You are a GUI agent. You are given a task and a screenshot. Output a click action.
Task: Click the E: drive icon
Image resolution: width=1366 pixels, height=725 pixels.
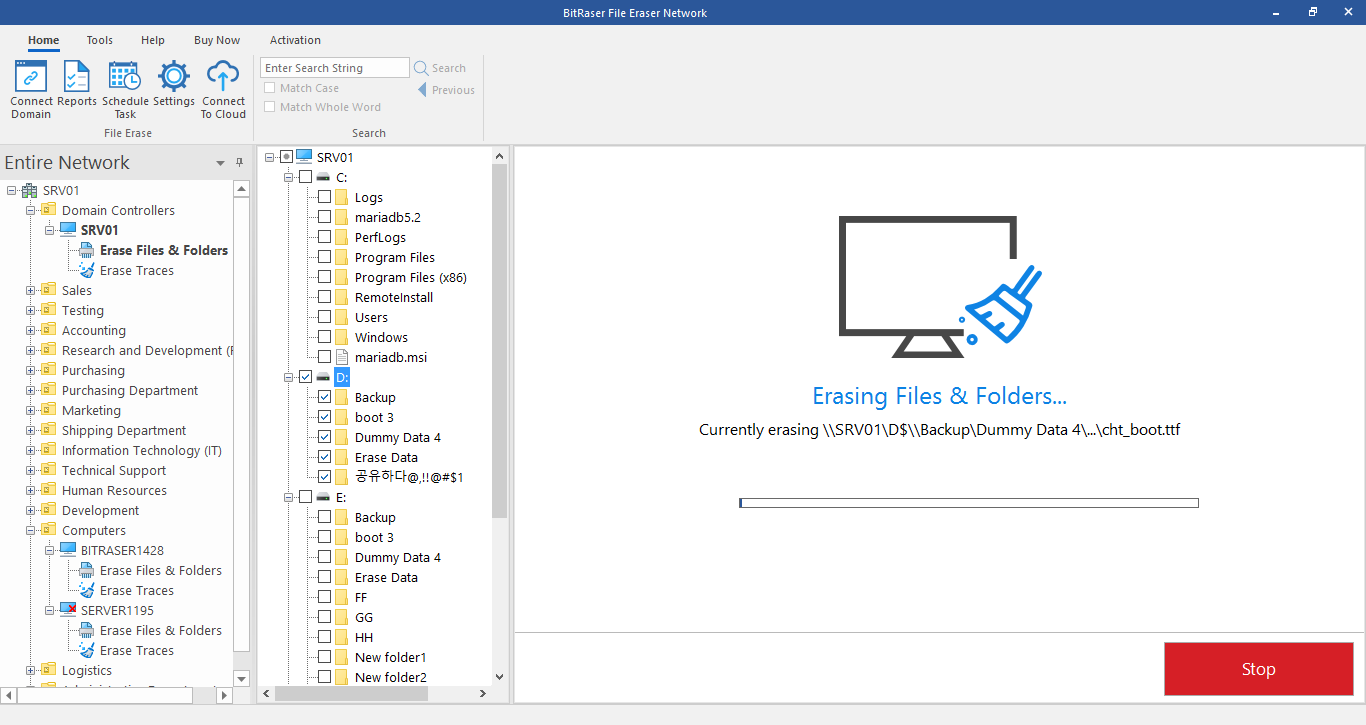point(323,497)
